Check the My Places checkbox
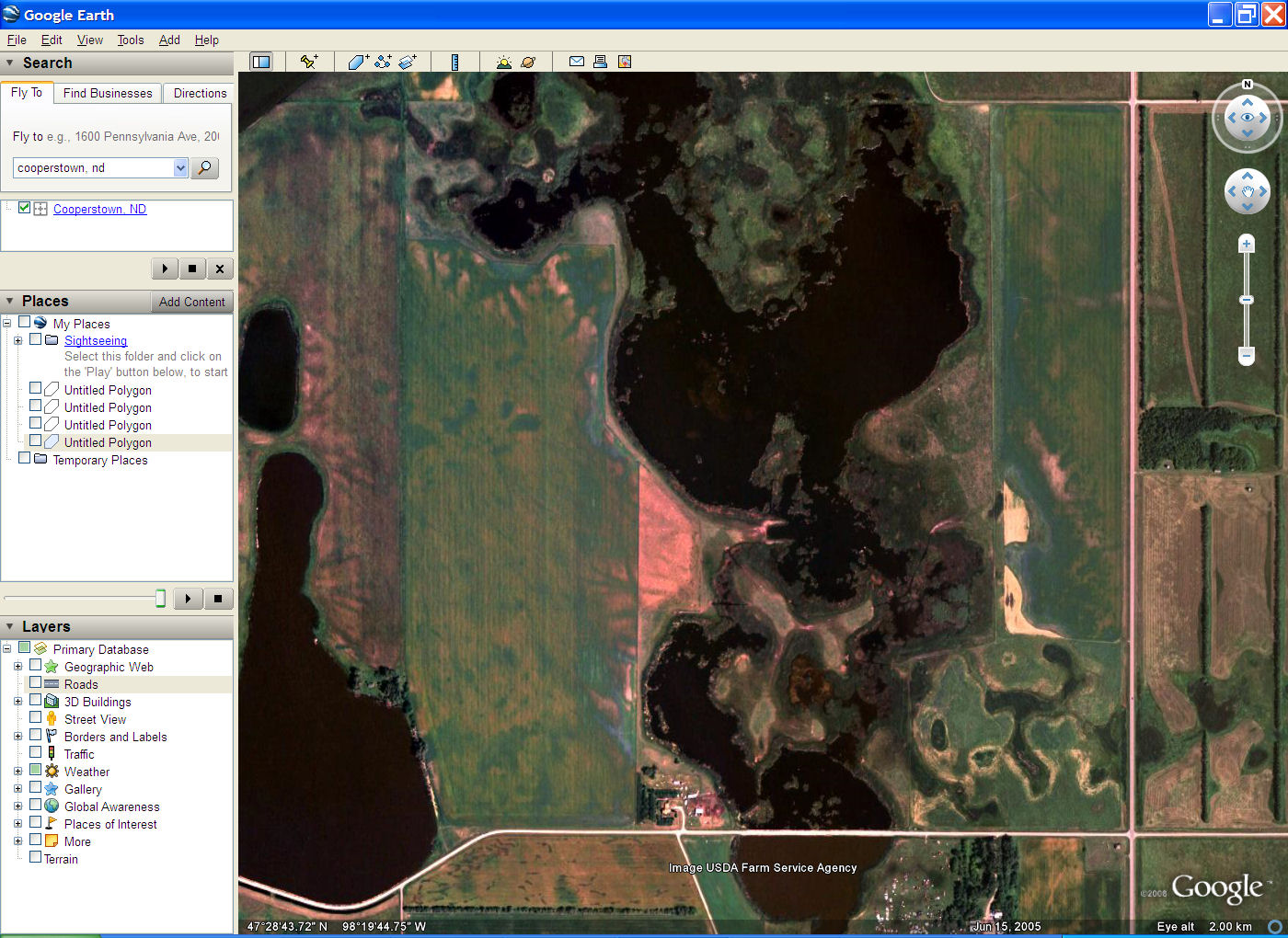This screenshot has height=938, width=1288. [x=25, y=322]
